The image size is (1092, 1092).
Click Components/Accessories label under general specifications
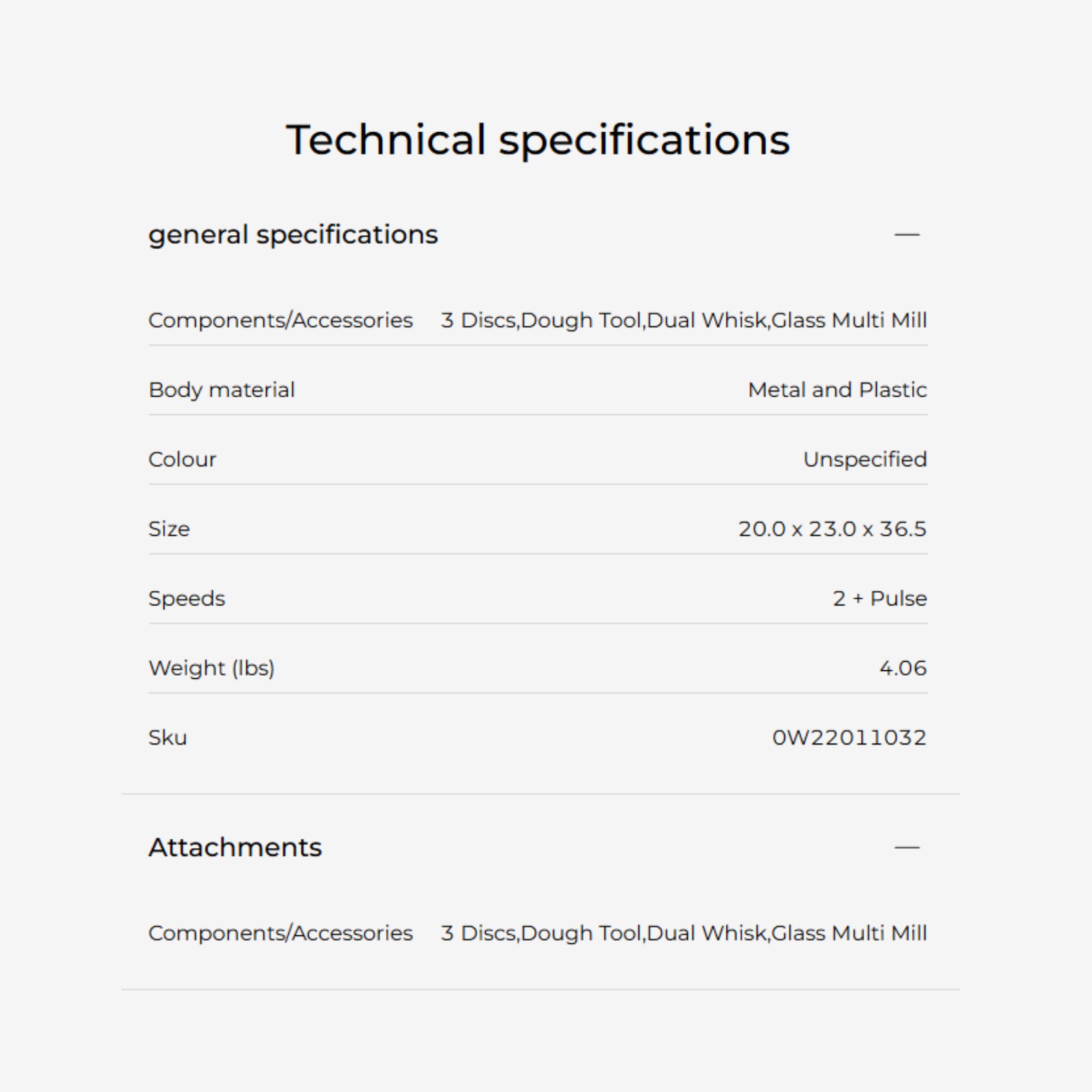(x=280, y=320)
